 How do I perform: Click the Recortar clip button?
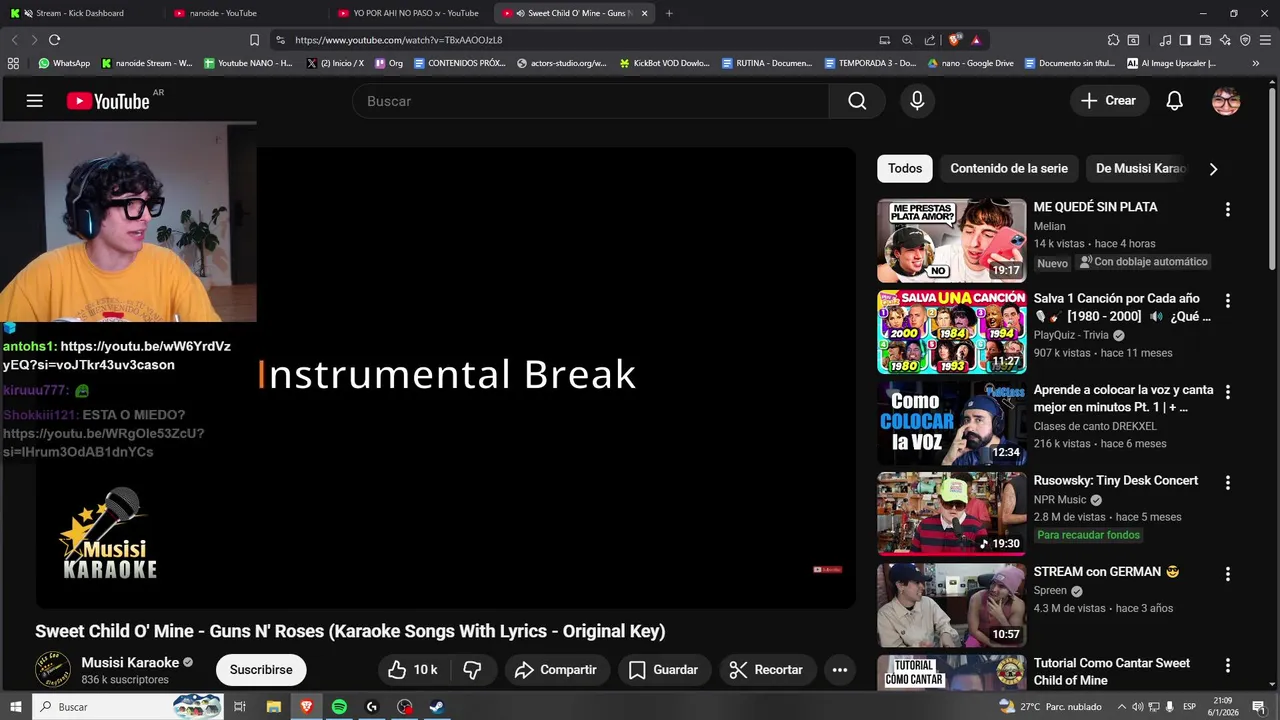[x=767, y=670]
